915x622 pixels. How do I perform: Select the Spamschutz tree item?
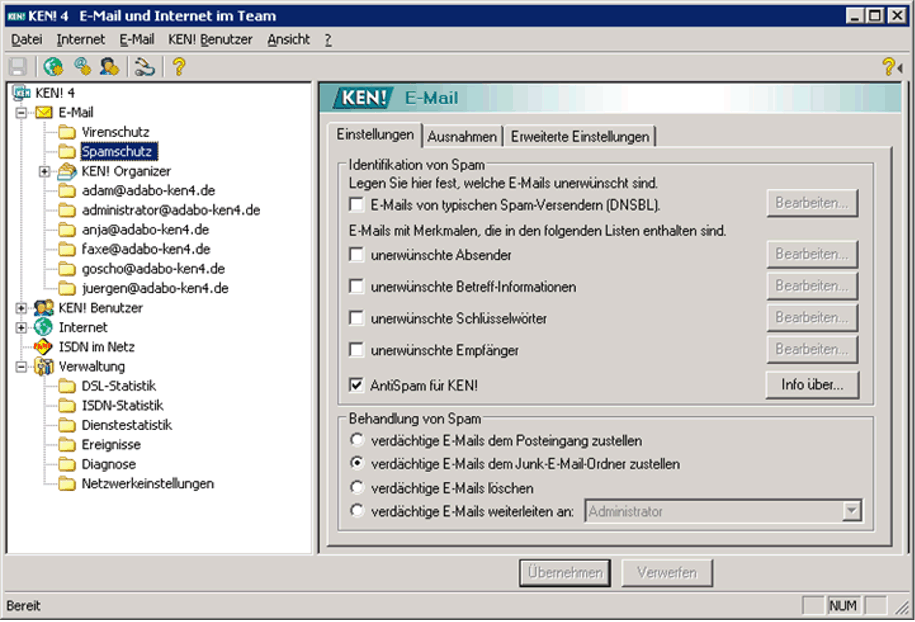click(x=118, y=152)
